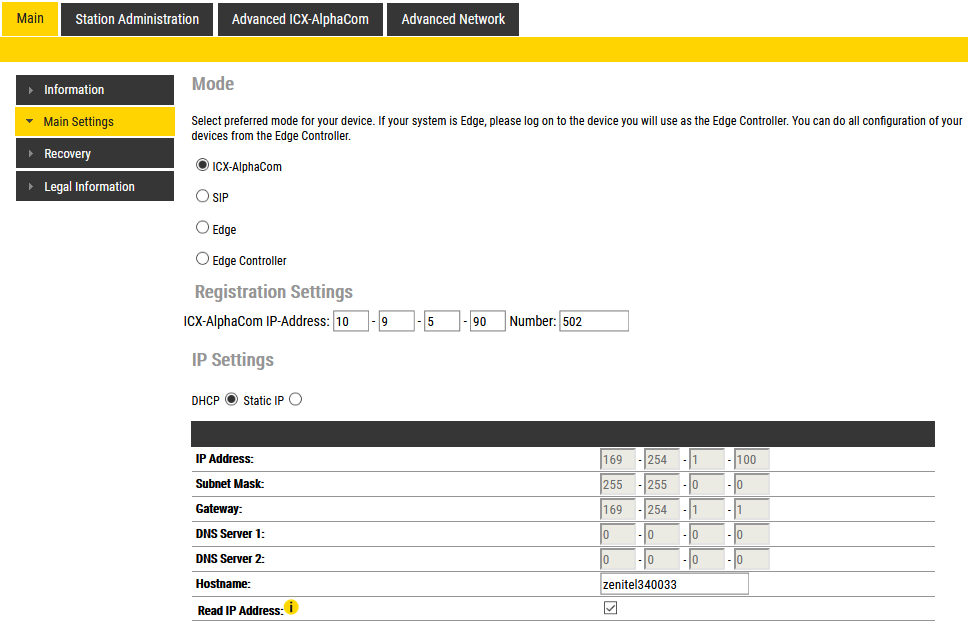The width and height of the screenshot is (968, 635).
Task: Select the ICX-AlphaCom mode radio button
Action: tap(203, 166)
